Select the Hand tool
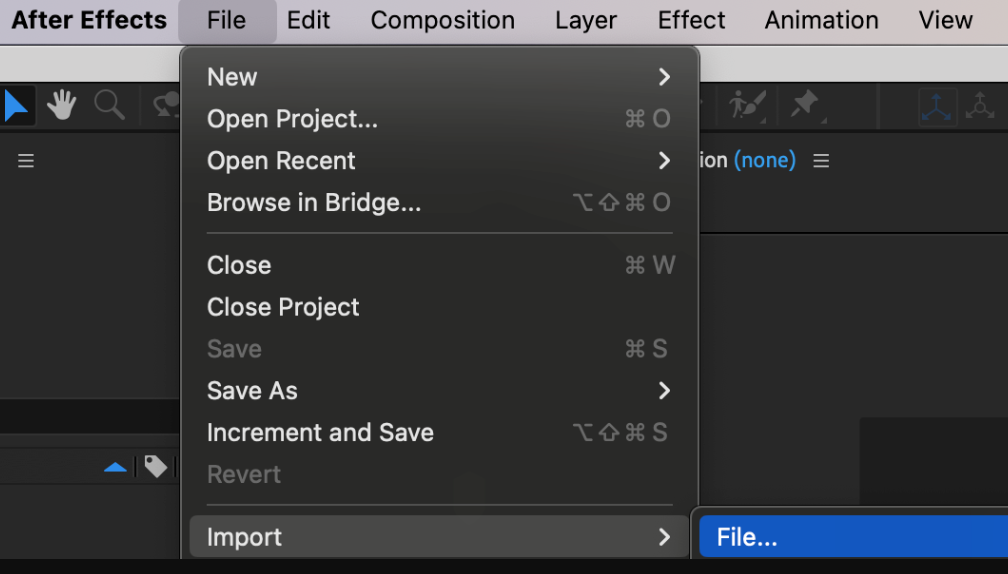Viewport: 1008px width, 574px height. [62, 105]
